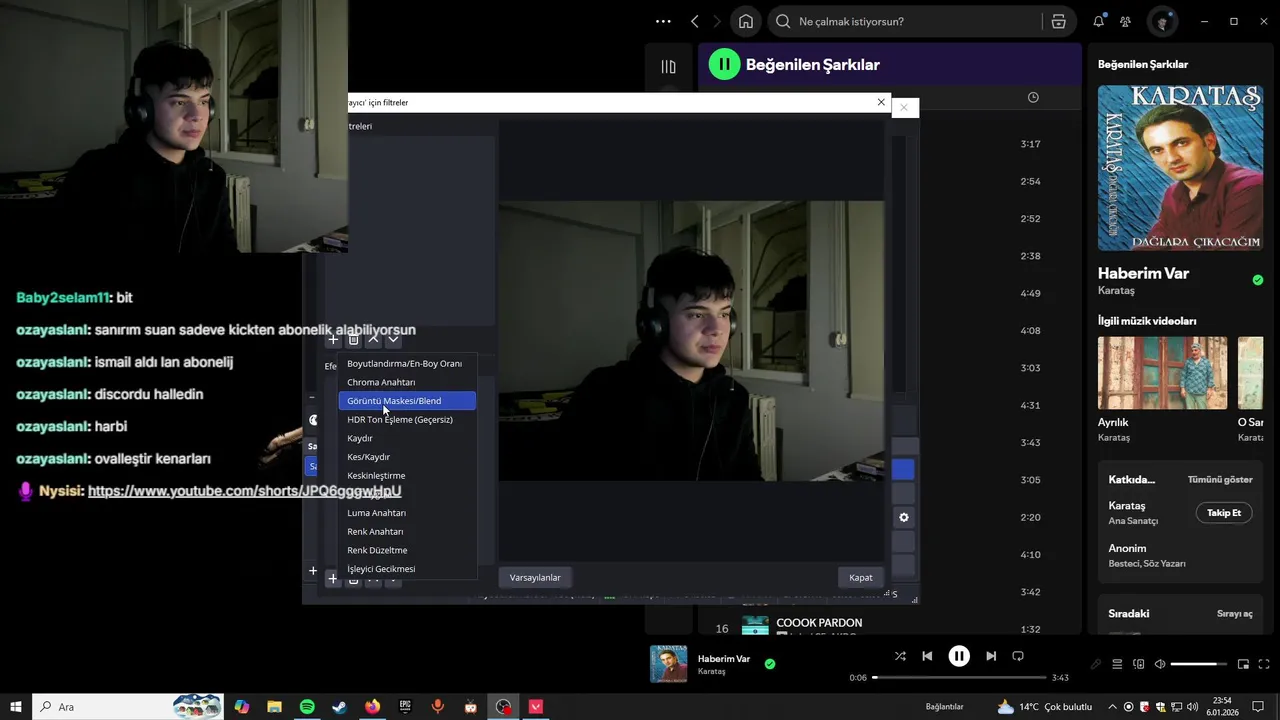Image resolution: width=1280 pixels, height=720 pixels.
Task: Move filter down with upper chevron
Action: point(393,340)
